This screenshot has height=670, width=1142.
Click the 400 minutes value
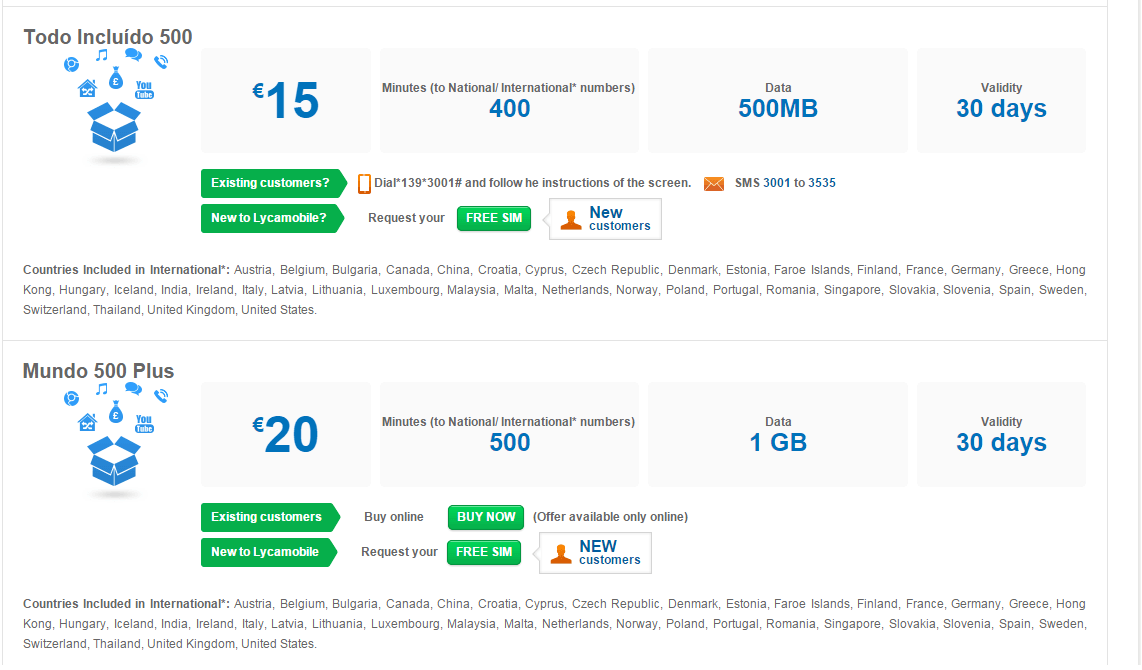[510, 109]
